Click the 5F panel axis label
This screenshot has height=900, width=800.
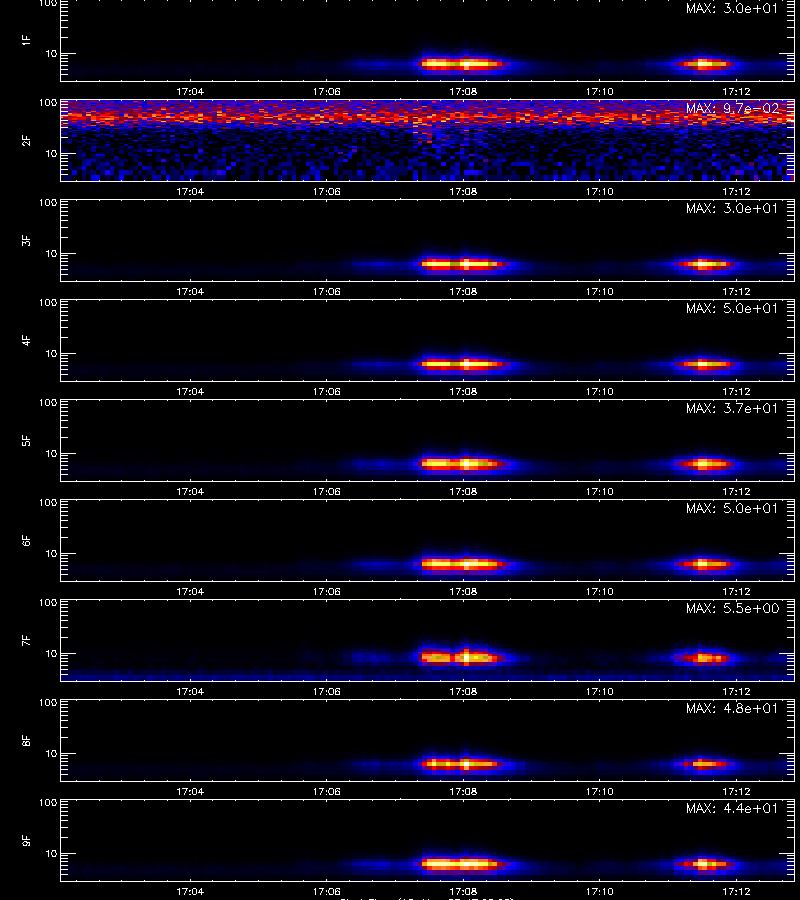click(26, 440)
